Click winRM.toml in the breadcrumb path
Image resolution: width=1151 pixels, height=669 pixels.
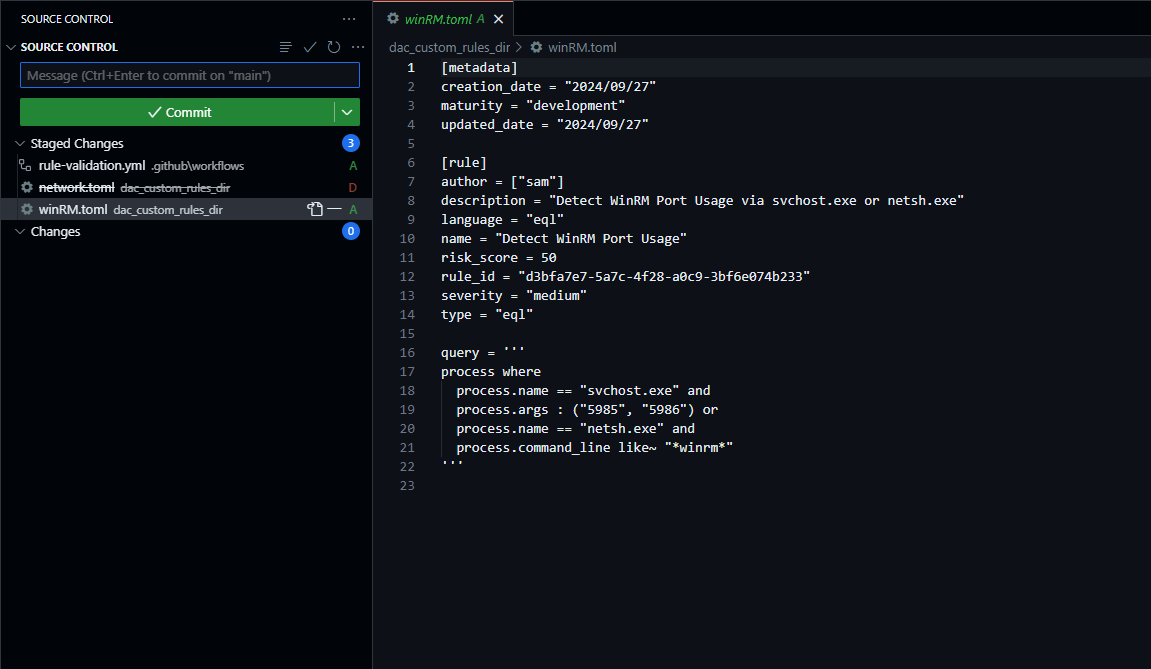[x=582, y=47]
